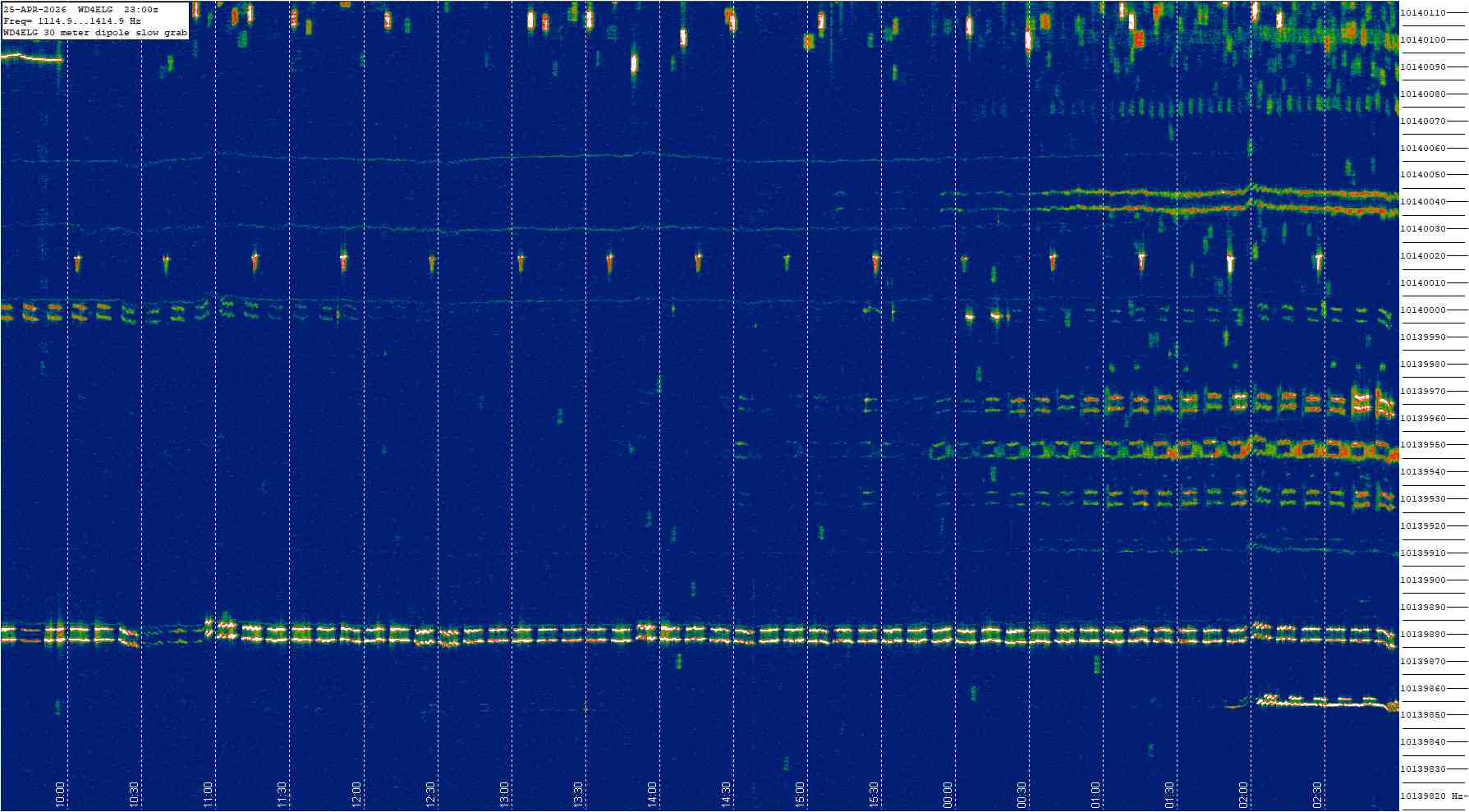Choose the 13:30 time axis label
Image resolution: width=1469 pixels, height=812 pixels.
coord(577,794)
